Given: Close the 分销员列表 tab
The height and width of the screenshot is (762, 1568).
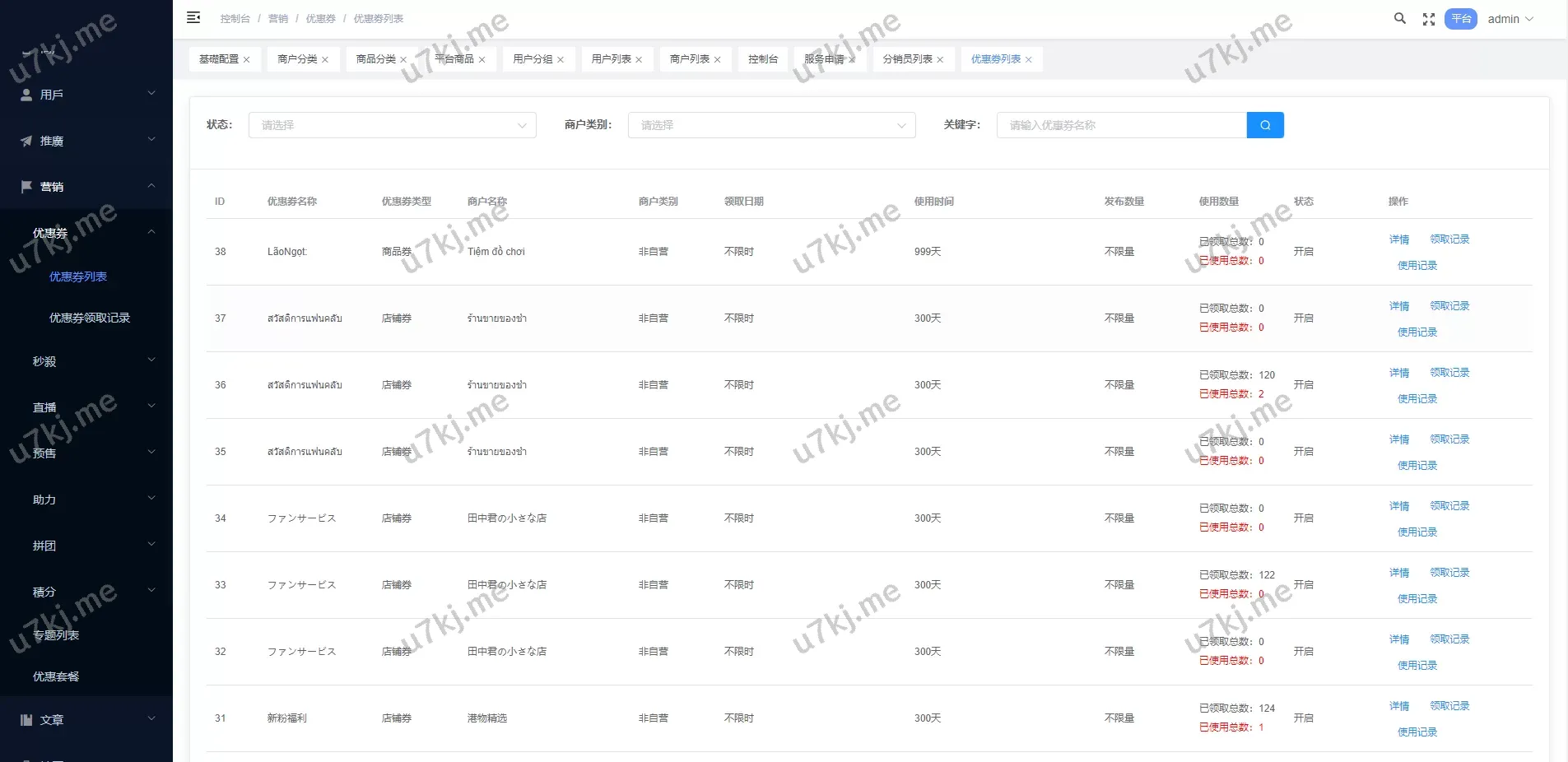Looking at the screenshot, I should 940,60.
